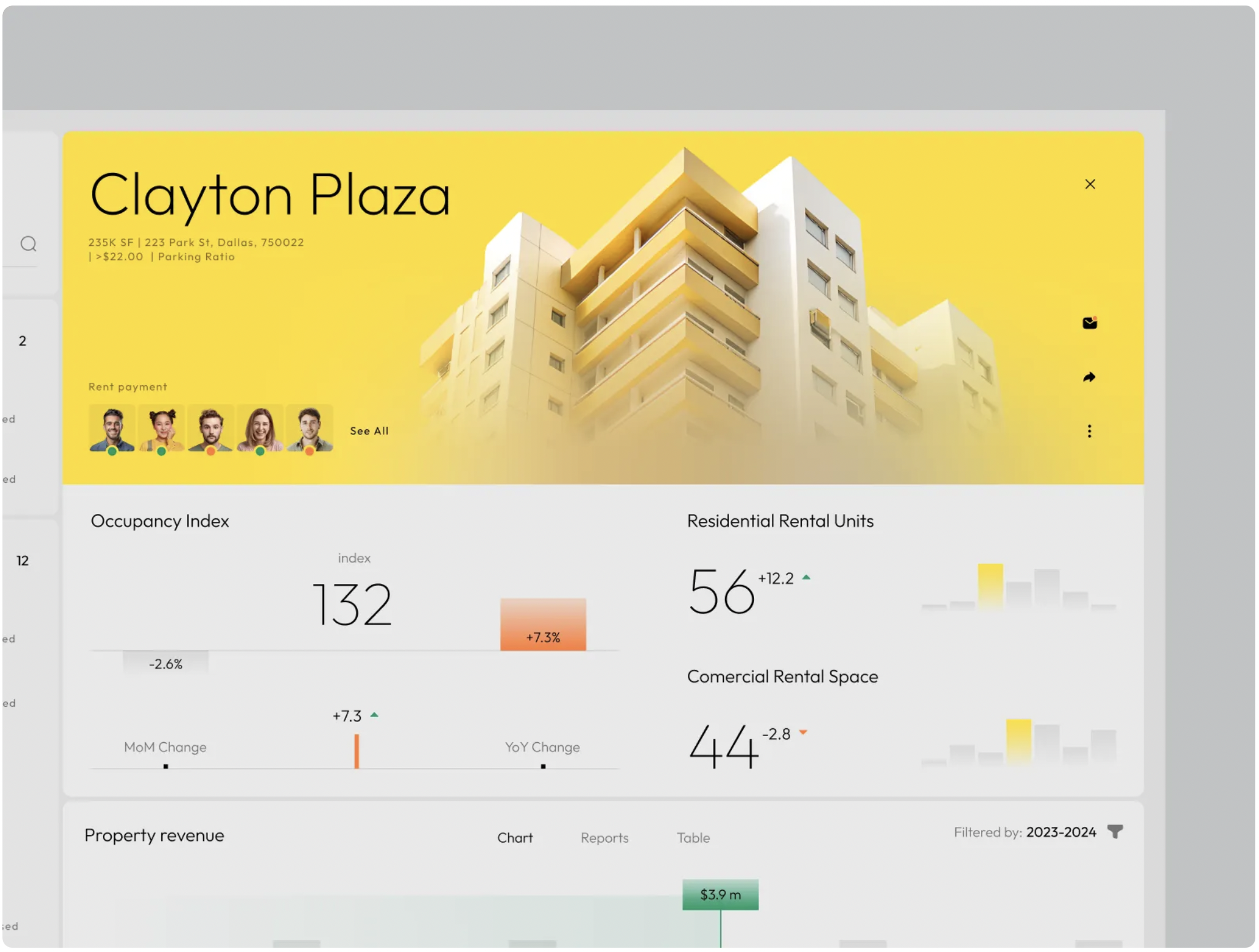Toggle the green payment status dot on first tenant

pos(112,451)
